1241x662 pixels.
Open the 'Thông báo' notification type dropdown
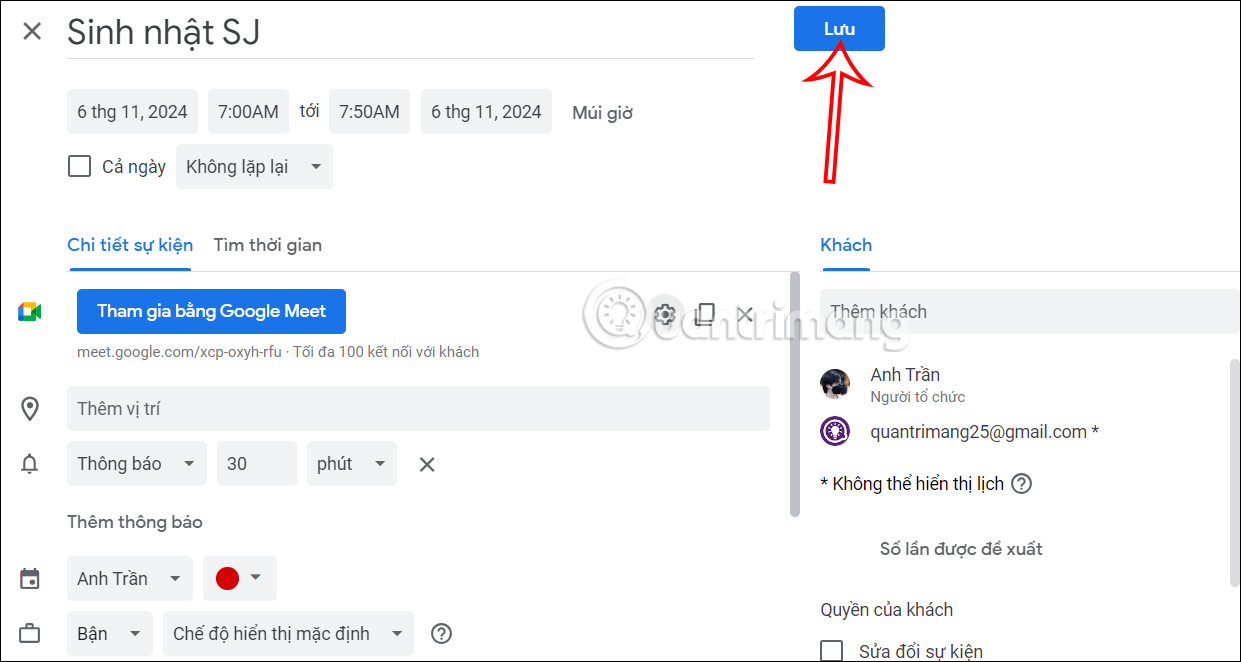point(137,463)
